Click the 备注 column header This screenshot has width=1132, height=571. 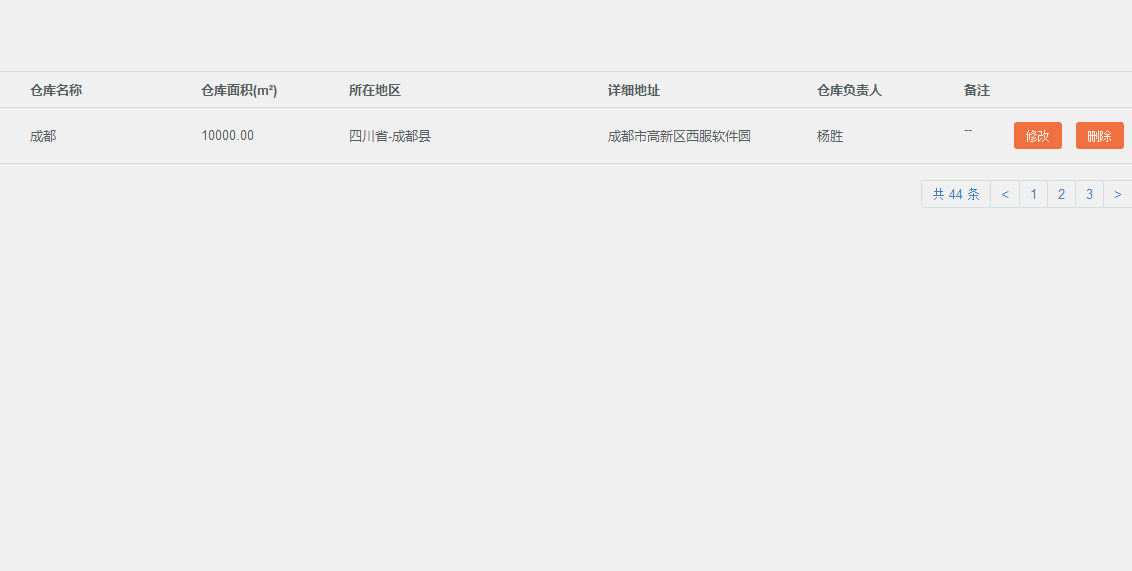pos(977,90)
